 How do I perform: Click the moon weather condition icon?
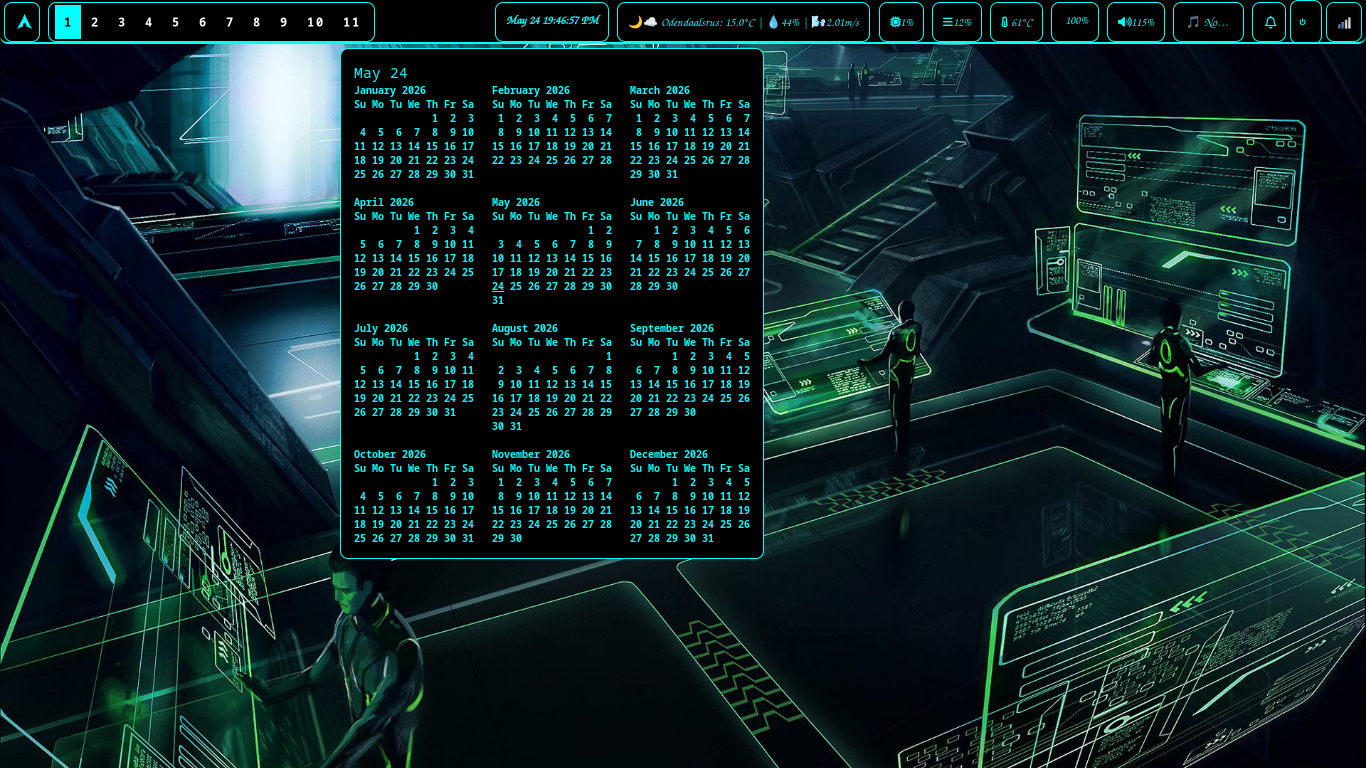(x=635, y=22)
